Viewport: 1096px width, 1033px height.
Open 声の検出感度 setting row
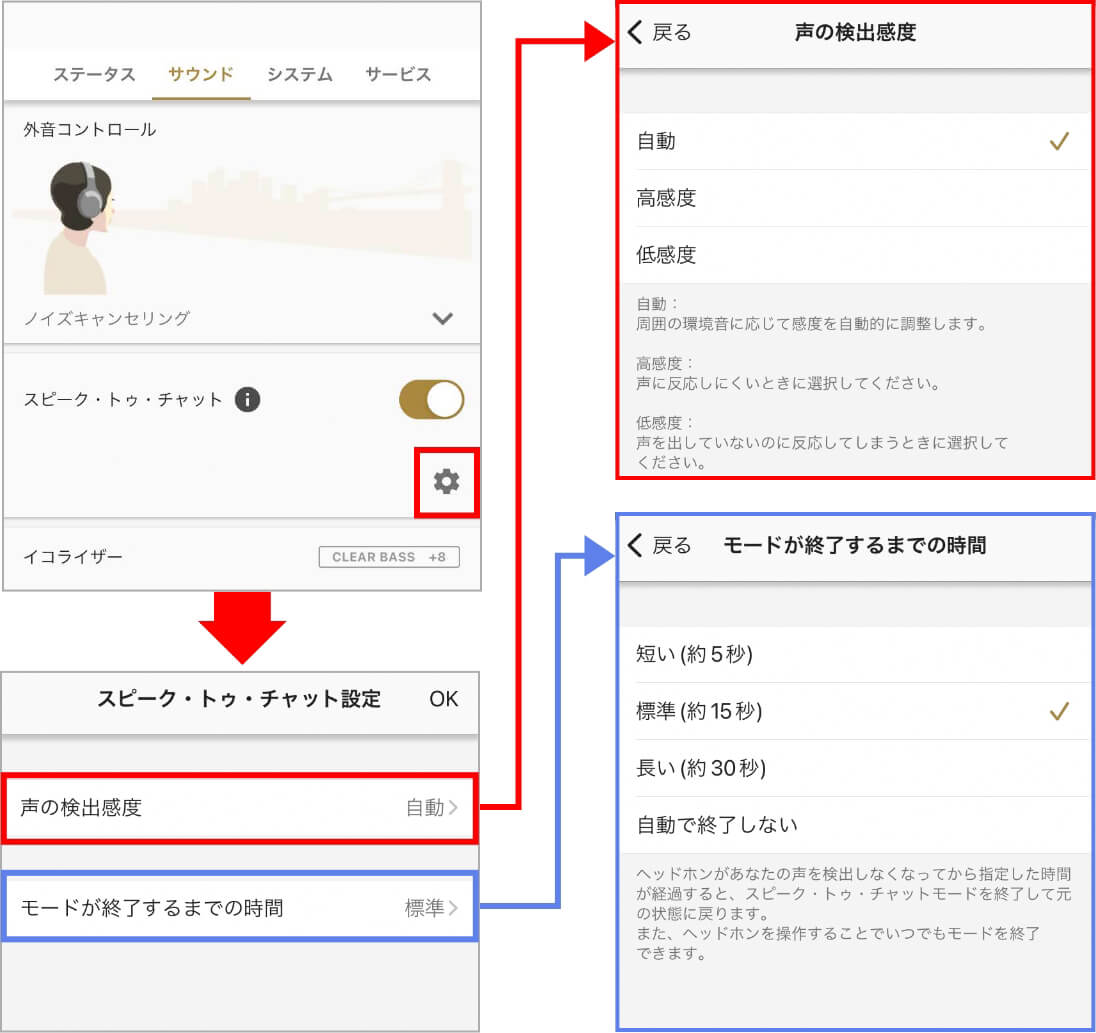240,808
